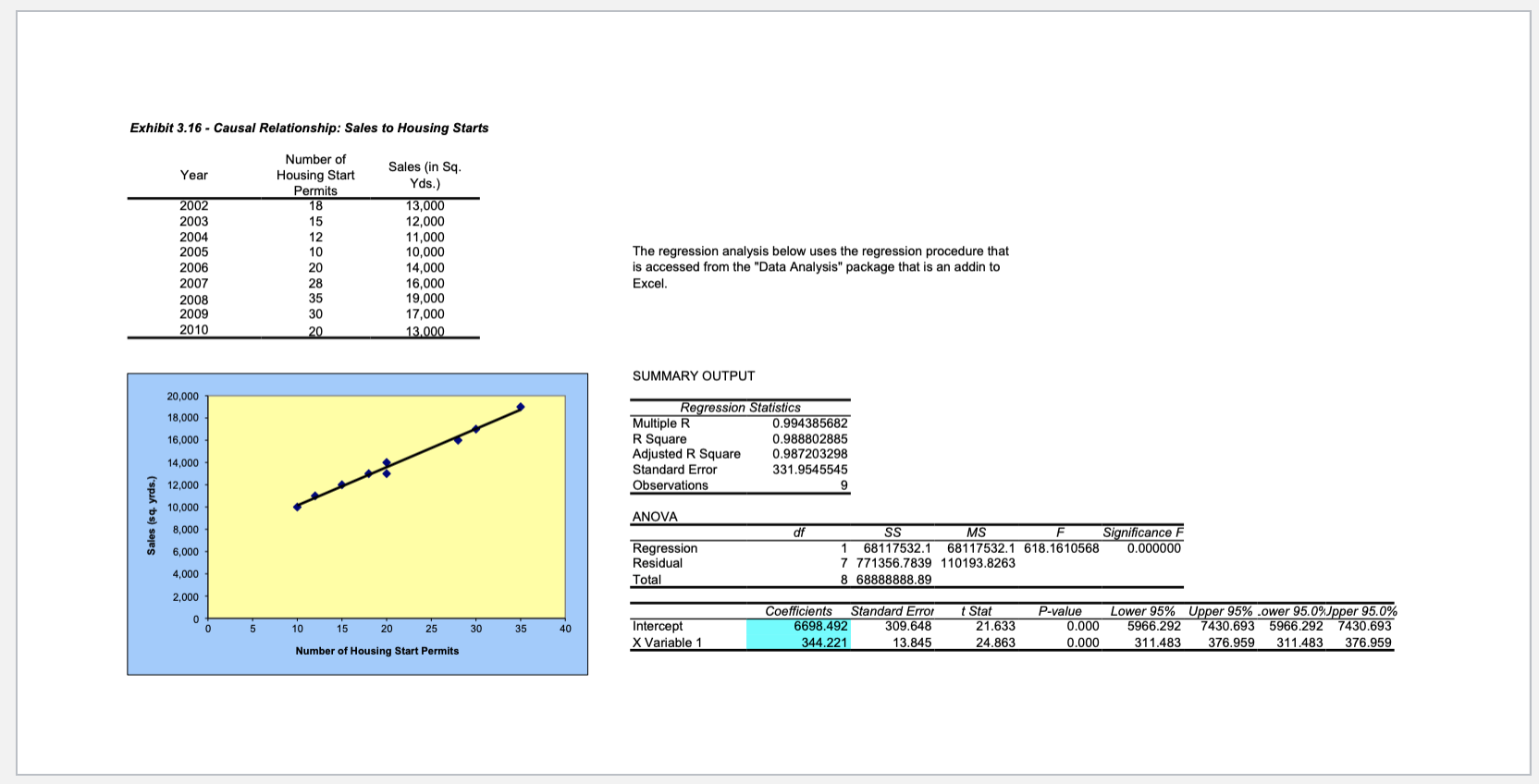
Task: Click the 20,000 label on the chart's y-axis
Action: click(183, 397)
